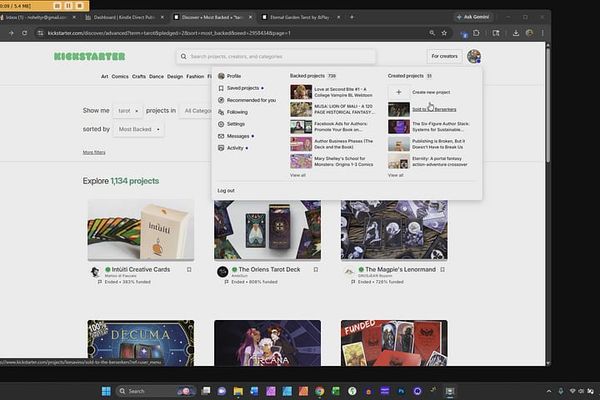Image resolution: width=600 pixels, height=400 pixels.
Task: Open the Sold to the Berserkers project link
Action: coord(434,109)
